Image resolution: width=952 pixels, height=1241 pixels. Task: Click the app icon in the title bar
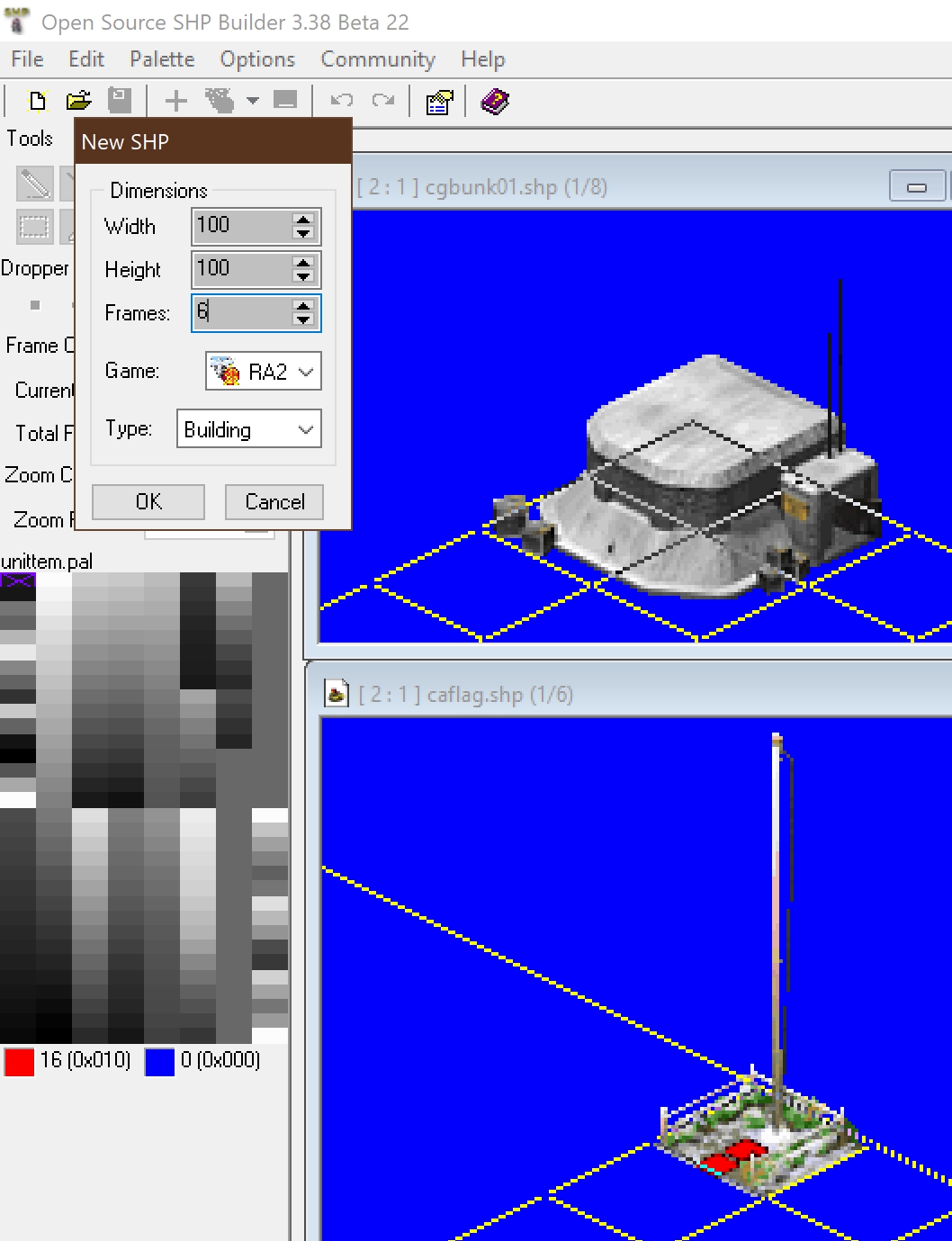[17, 22]
